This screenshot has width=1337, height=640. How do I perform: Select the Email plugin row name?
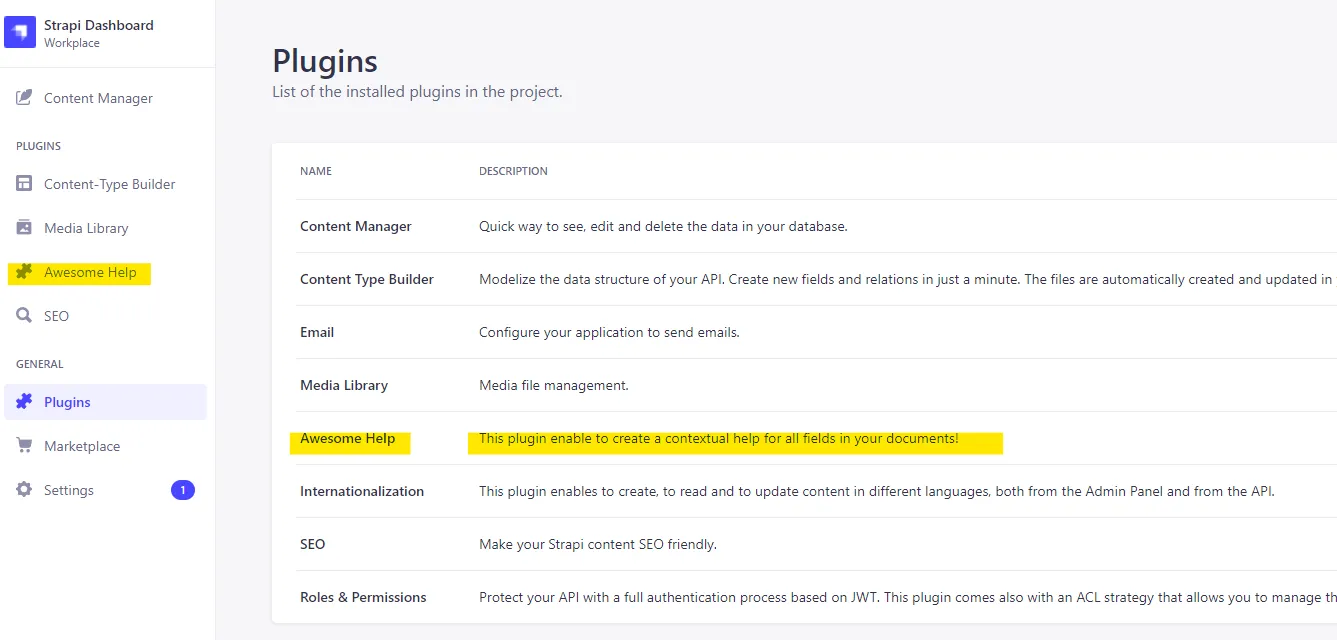(x=317, y=332)
